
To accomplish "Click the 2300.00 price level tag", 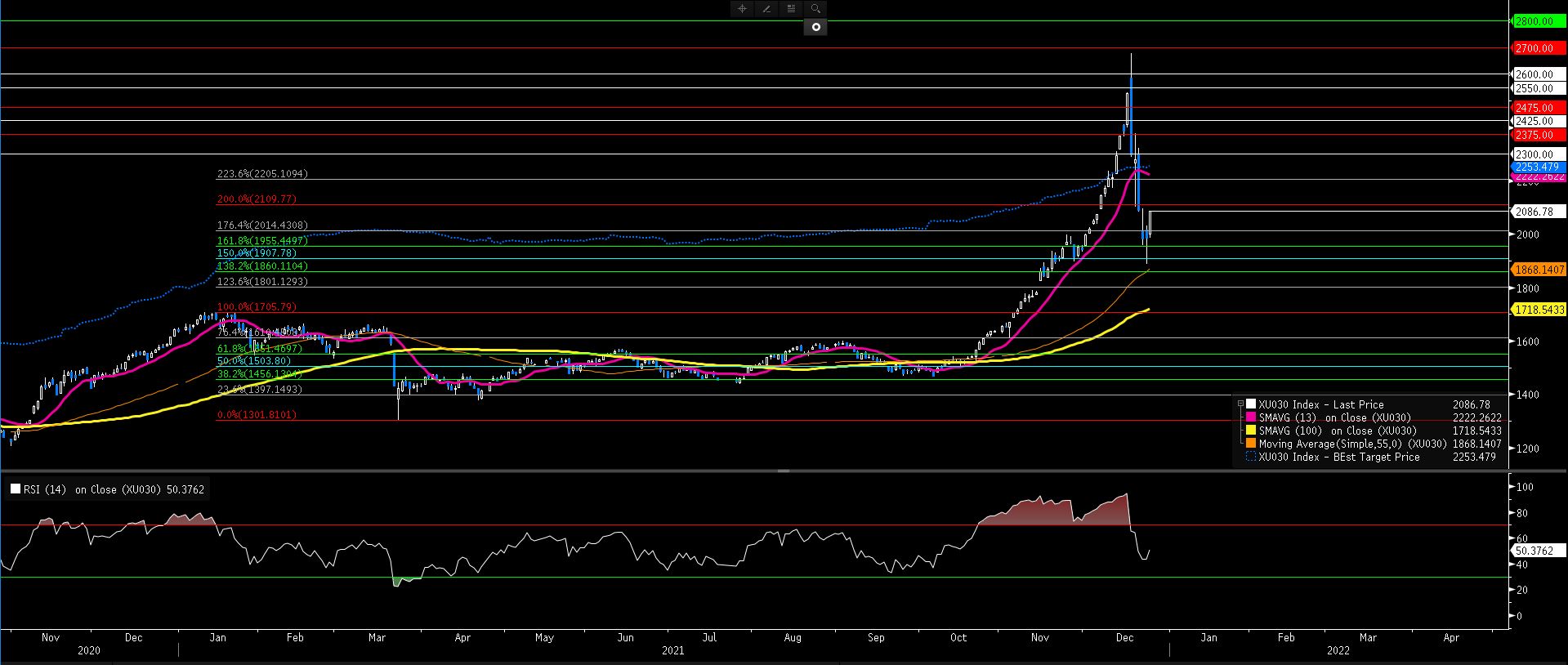I will click(1539, 154).
